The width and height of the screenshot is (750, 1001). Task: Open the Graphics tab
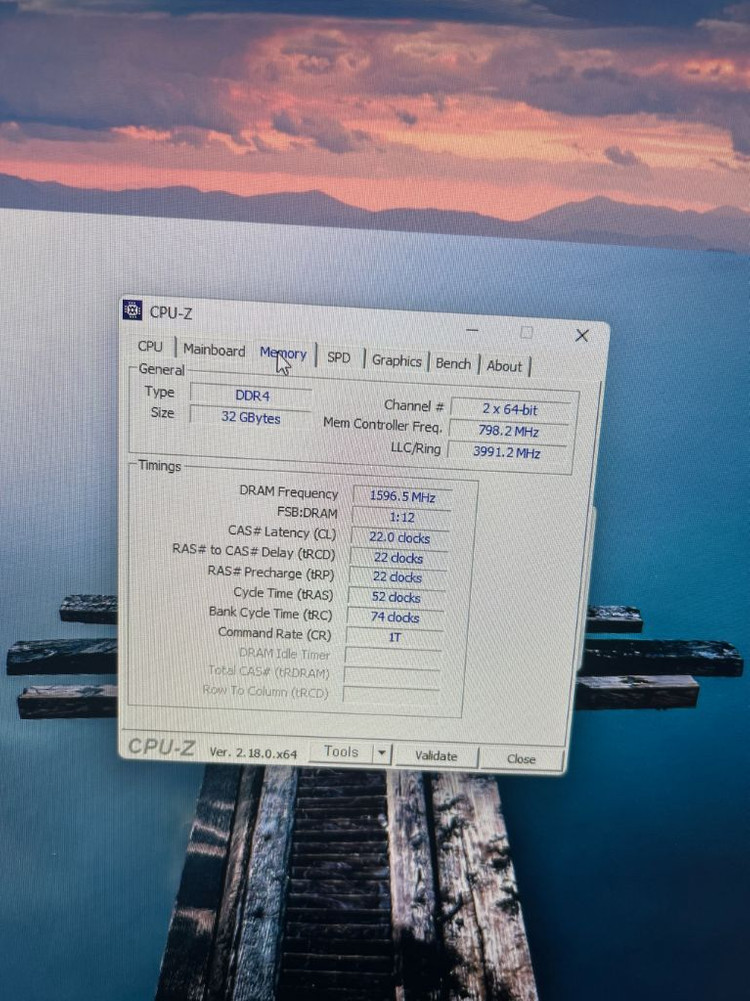[x=397, y=361]
